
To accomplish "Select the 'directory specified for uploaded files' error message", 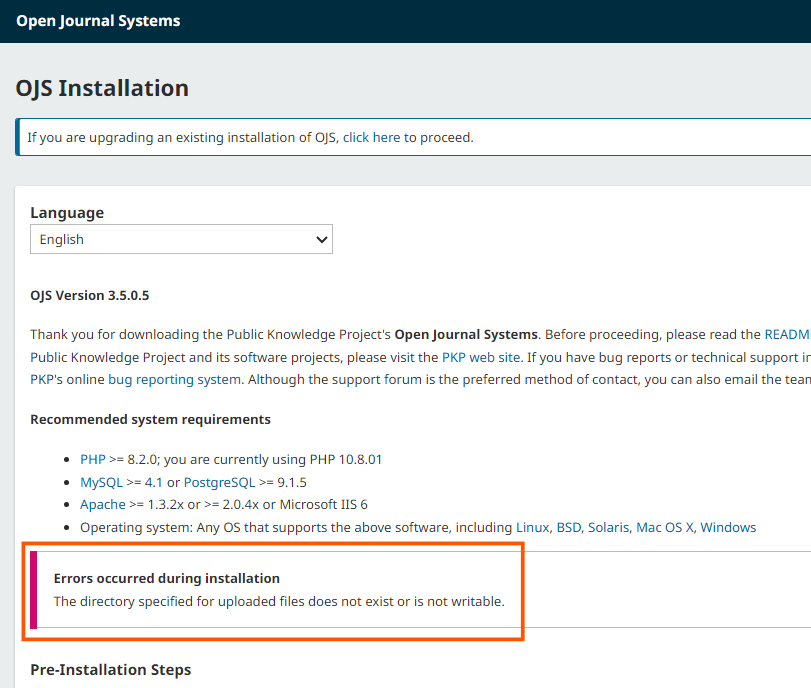I will (x=279, y=602).
